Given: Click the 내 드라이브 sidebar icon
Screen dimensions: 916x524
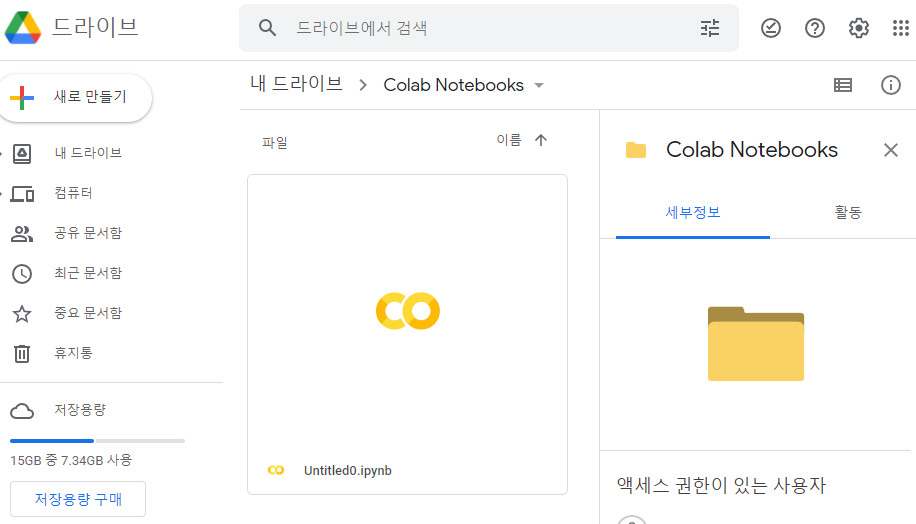Looking at the screenshot, I should tap(22, 154).
